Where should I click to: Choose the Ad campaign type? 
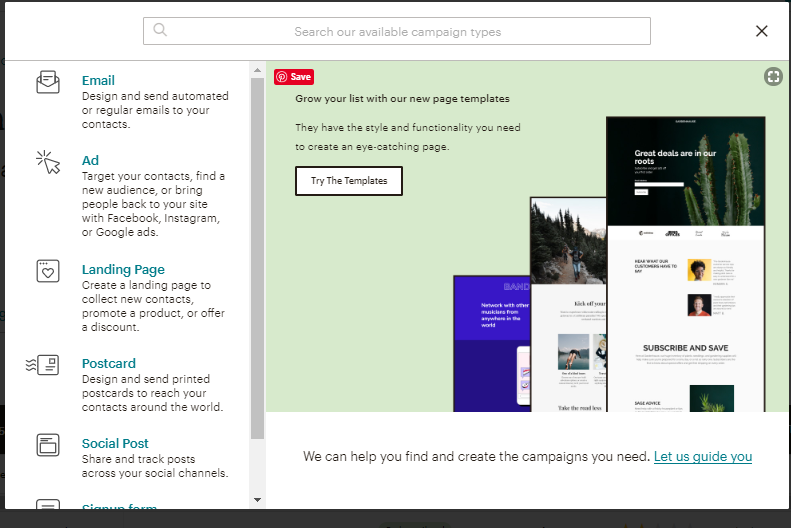pos(90,160)
